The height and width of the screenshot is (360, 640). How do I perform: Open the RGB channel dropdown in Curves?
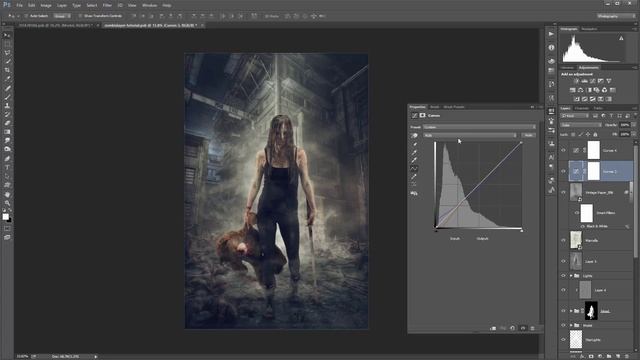tap(470, 135)
